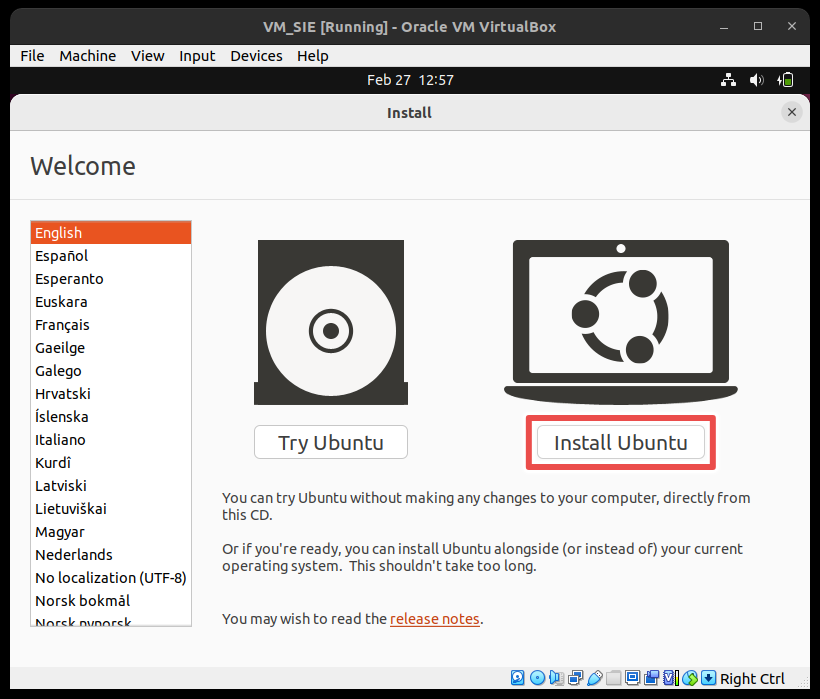Select No localization (UTF-8) in the list
The width and height of the screenshot is (820, 699).
(x=111, y=578)
